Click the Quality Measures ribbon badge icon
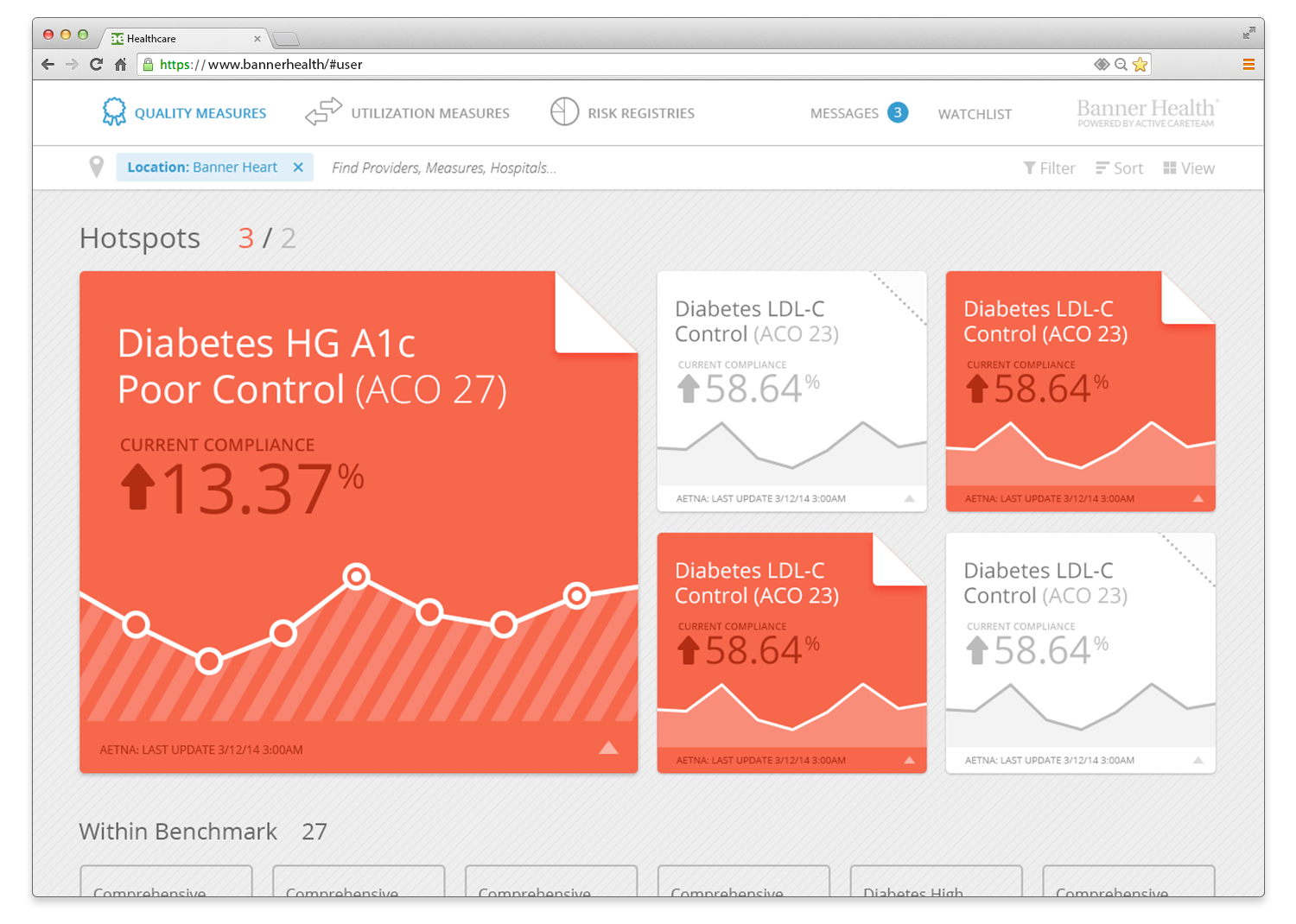1296x924 pixels. [114, 112]
